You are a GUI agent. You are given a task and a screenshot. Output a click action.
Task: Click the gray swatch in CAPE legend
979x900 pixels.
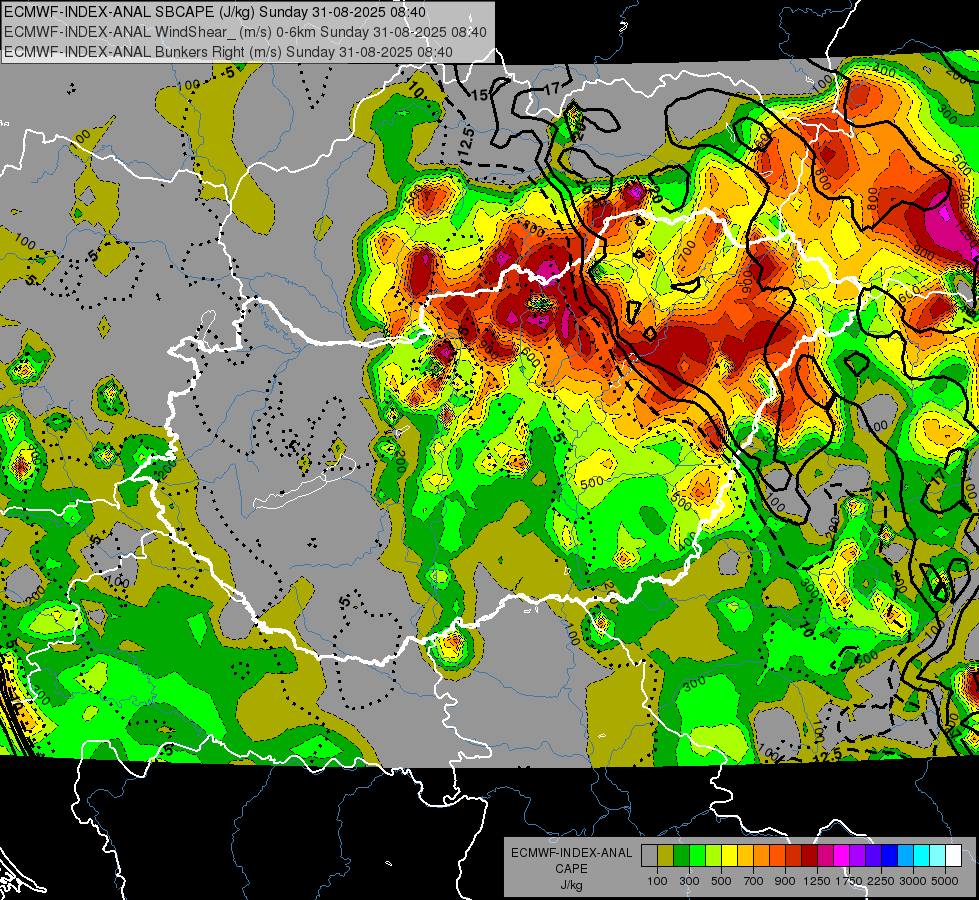point(649,855)
